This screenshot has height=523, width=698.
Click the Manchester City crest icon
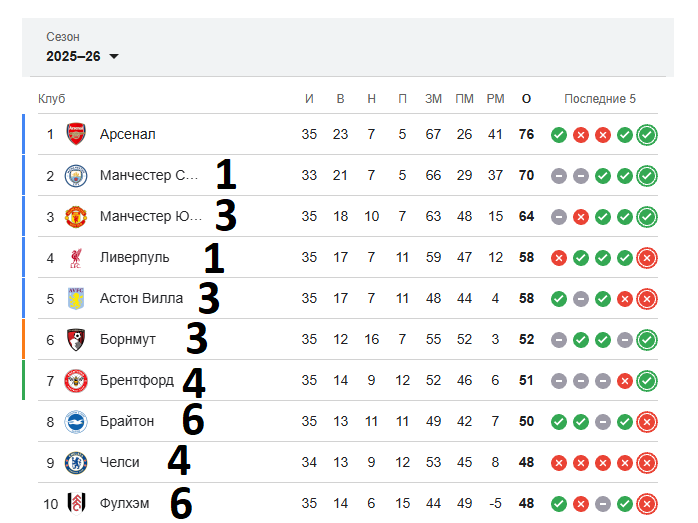coord(76,175)
